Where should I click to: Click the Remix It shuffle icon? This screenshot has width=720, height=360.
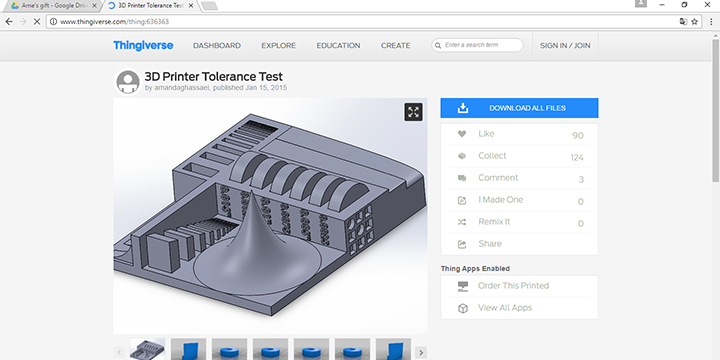coord(462,222)
